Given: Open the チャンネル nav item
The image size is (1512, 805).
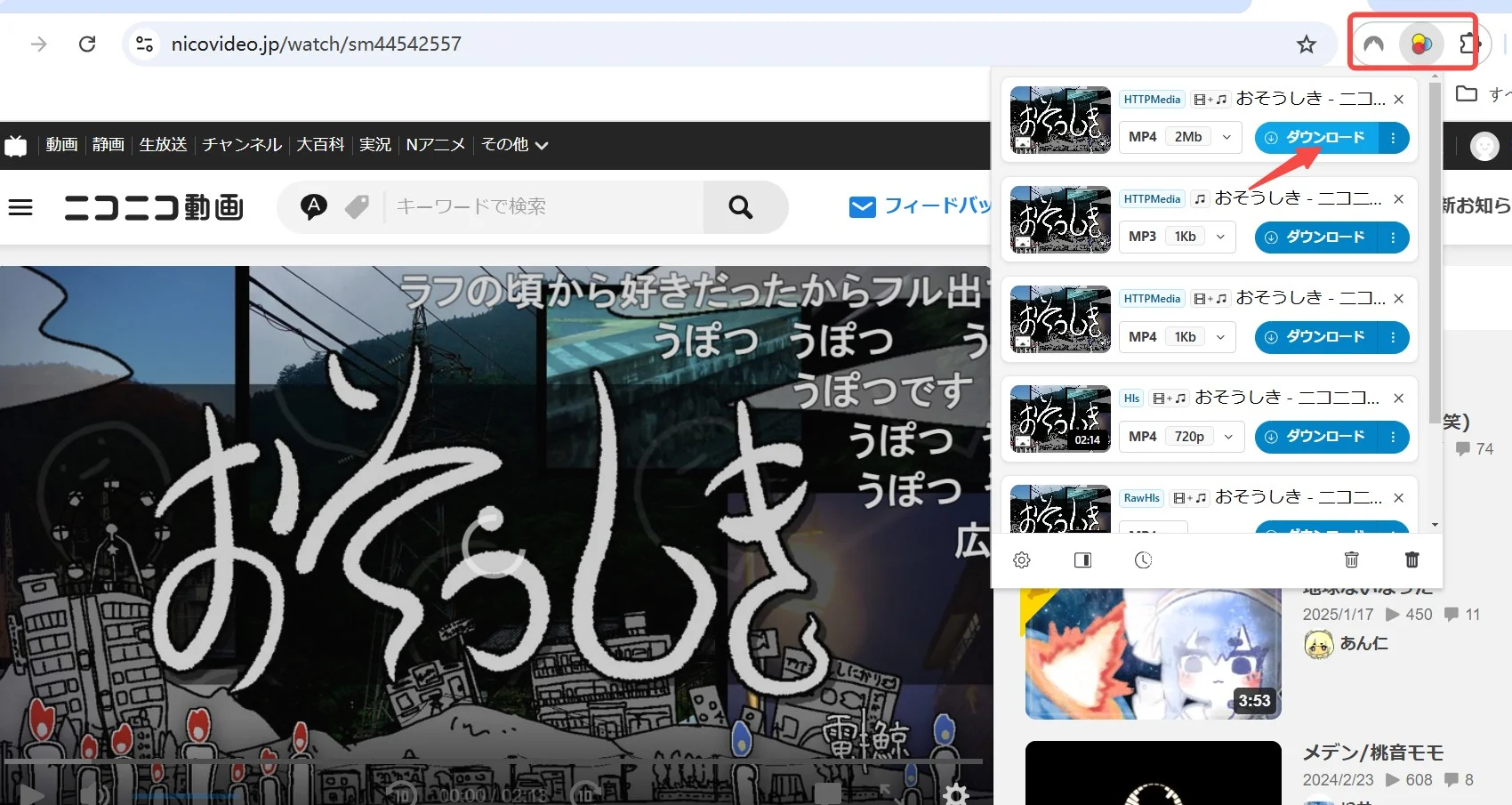Looking at the screenshot, I should [x=242, y=145].
